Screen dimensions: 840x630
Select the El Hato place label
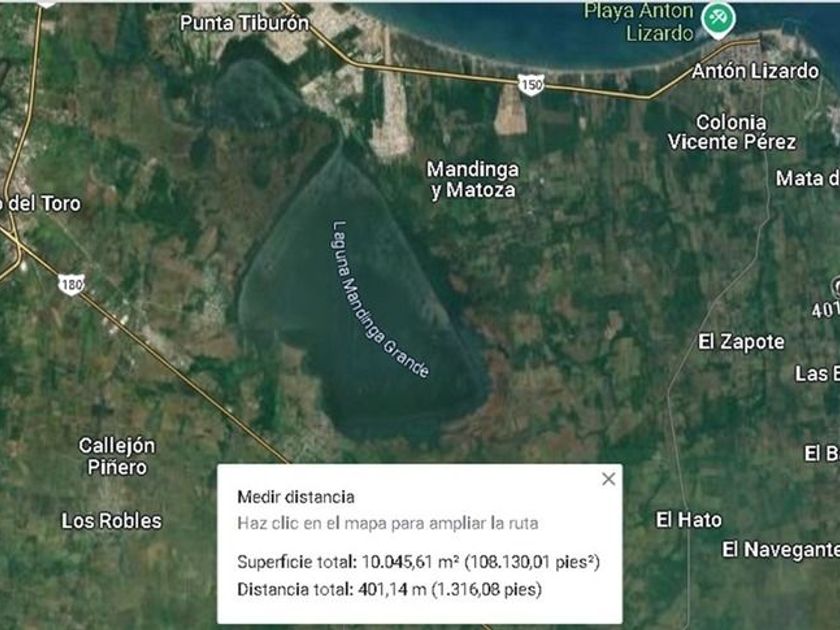(689, 520)
